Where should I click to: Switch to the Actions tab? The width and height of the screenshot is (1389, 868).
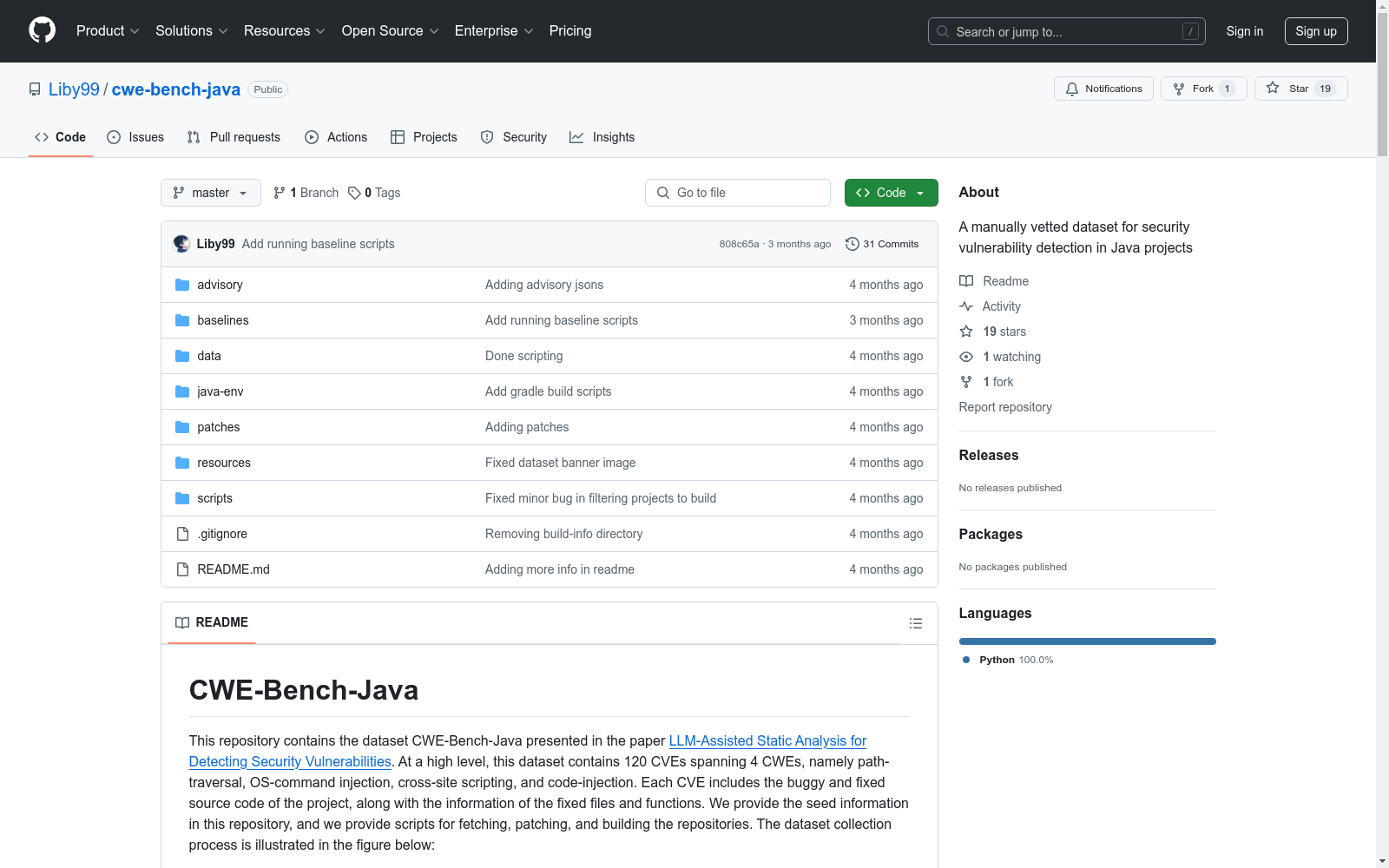tap(336, 137)
